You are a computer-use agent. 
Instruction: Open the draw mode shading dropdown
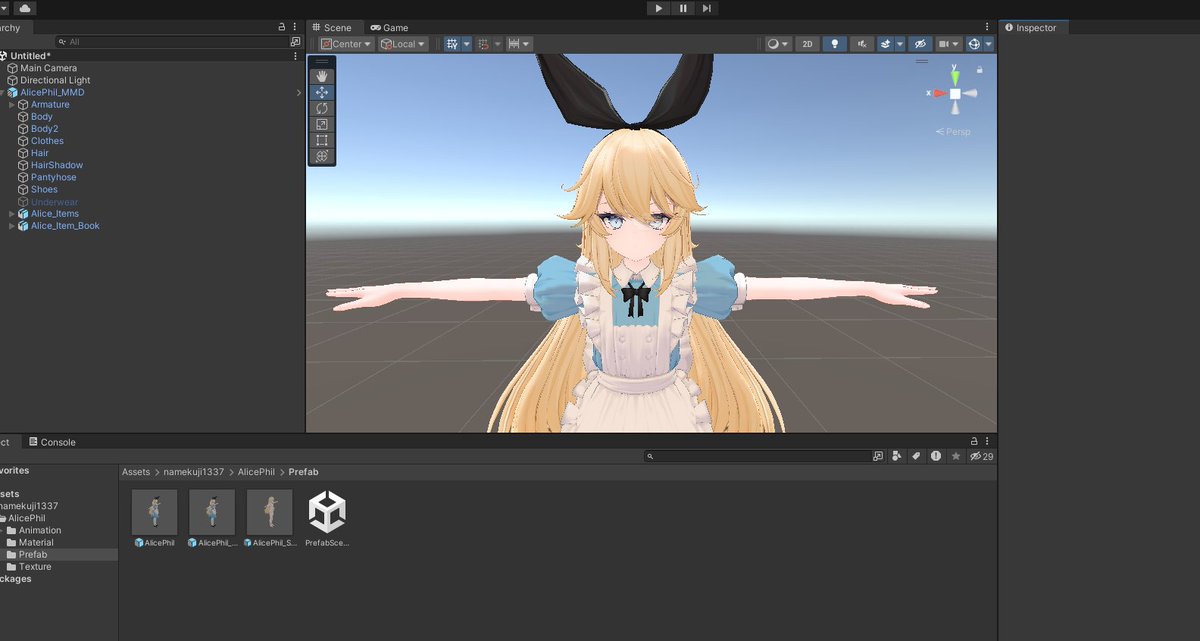pyautogui.click(x=778, y=44)
